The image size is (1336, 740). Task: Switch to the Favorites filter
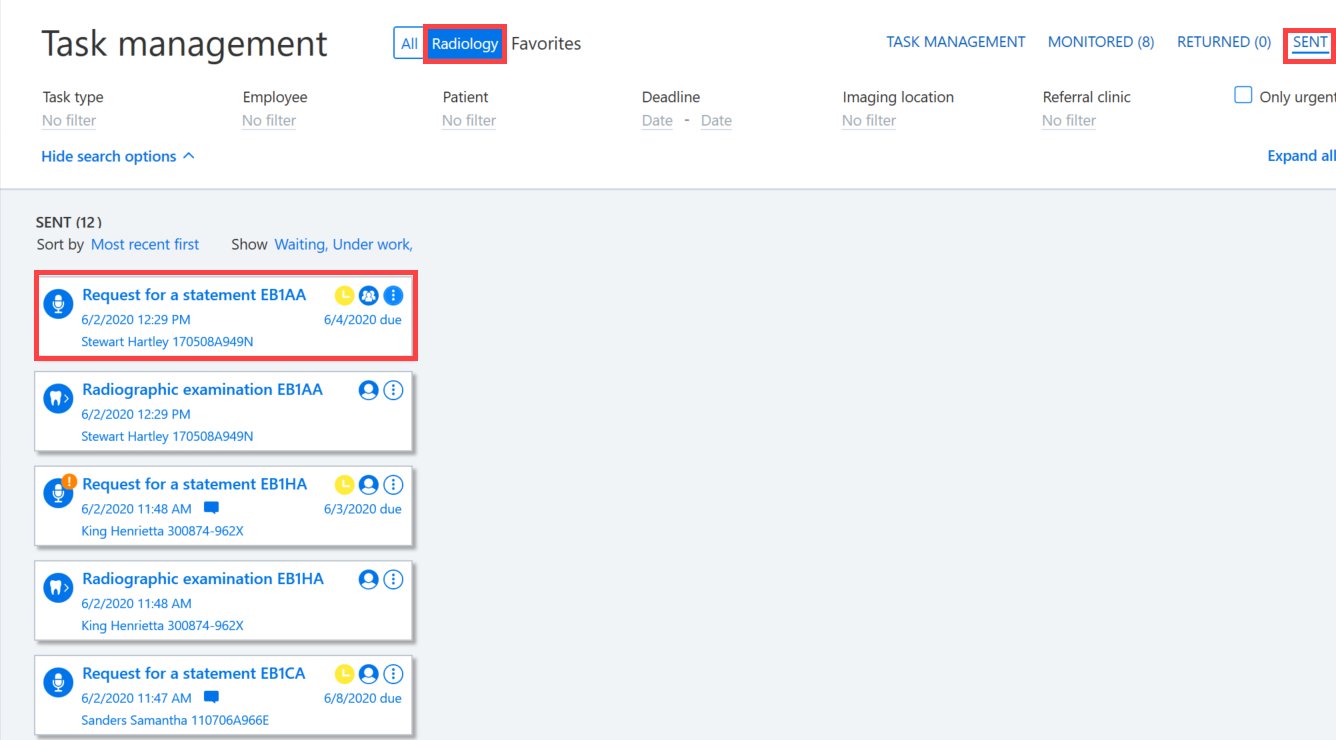click(546, 44)
